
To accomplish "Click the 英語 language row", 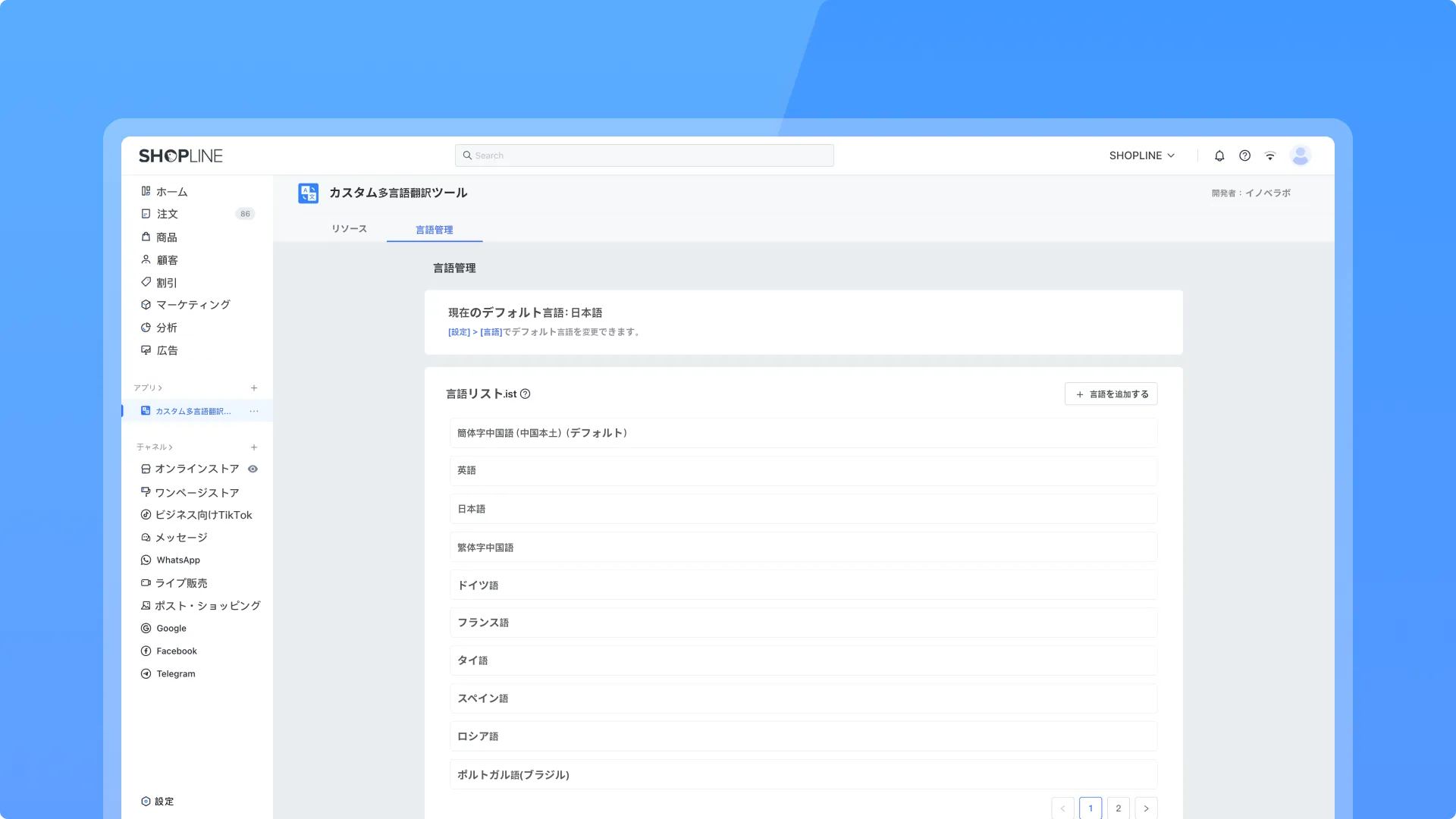I will pos(804,471).
